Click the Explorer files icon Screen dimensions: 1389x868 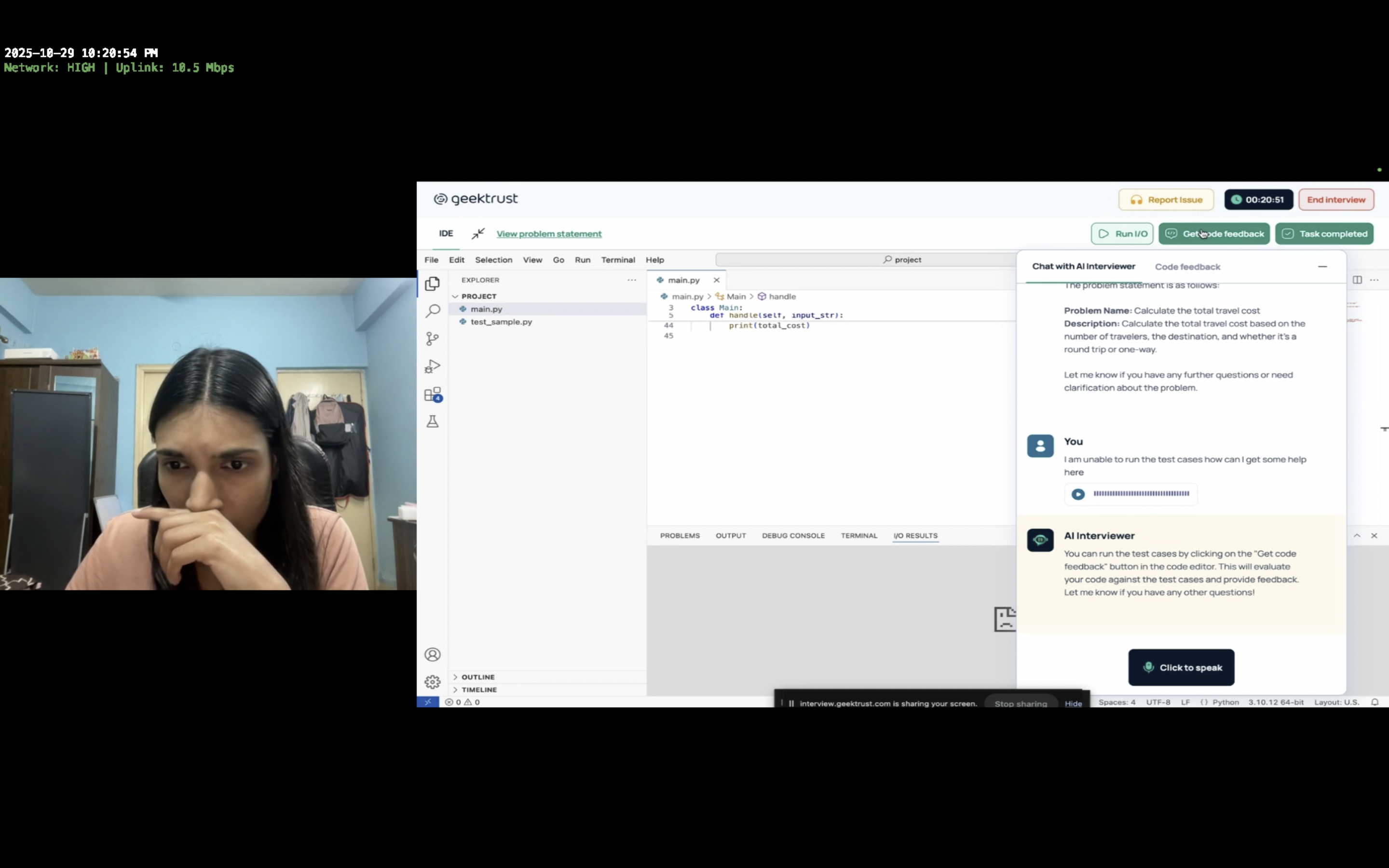pos(433,284)
